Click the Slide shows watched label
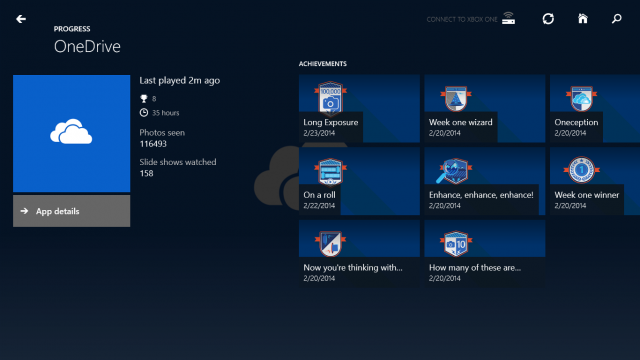Viewport: 640px width, 360px height. [178, 162]
